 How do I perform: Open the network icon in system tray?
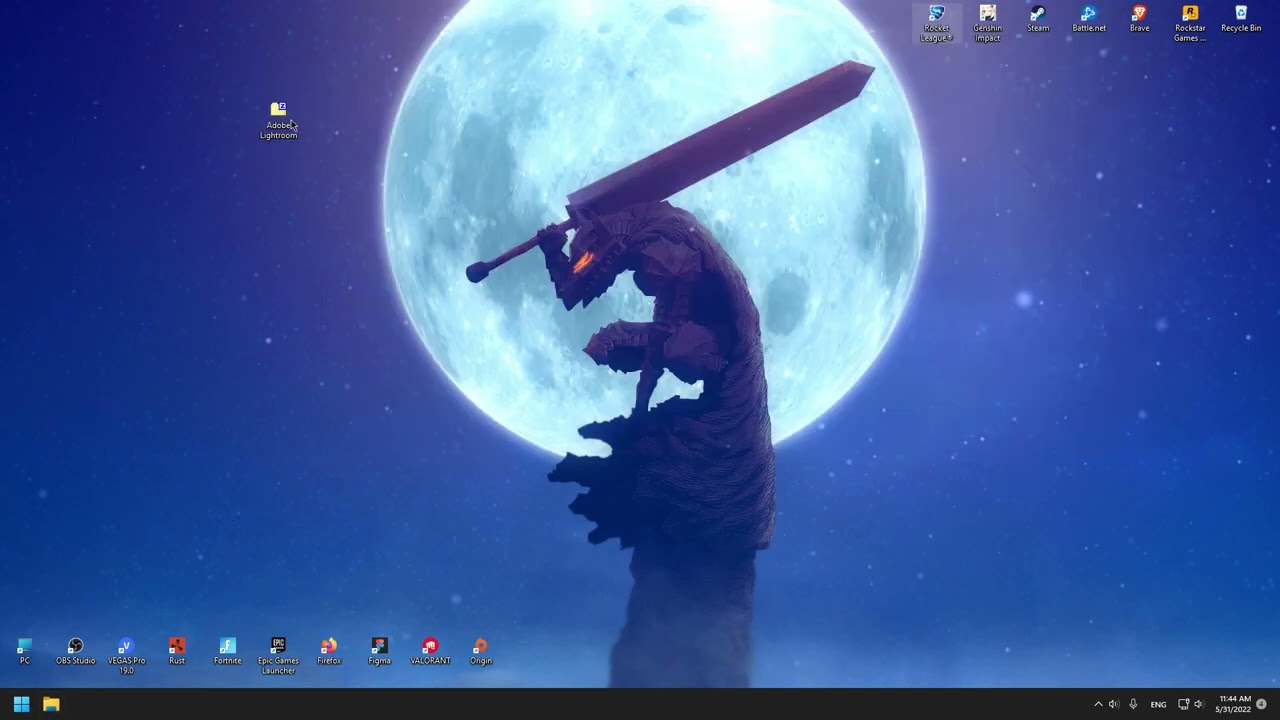tap(1183, 704)
